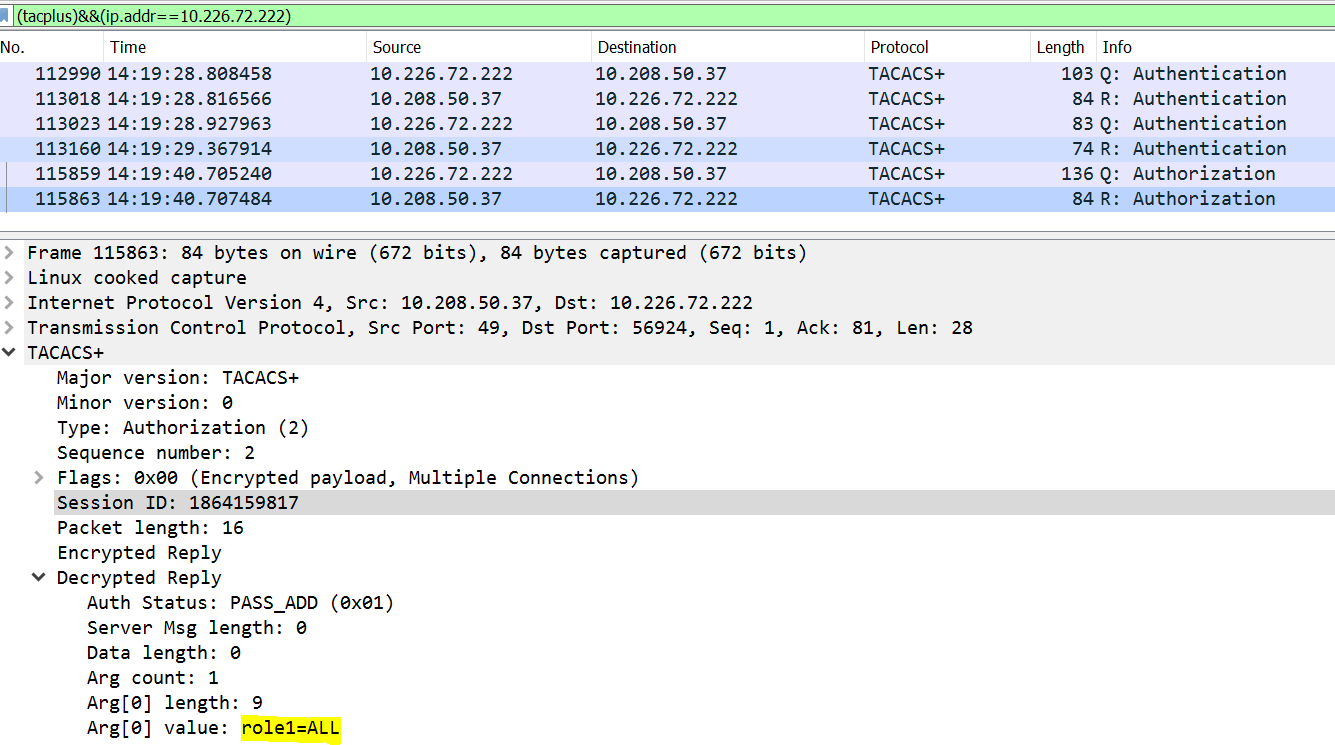Click the display filter bookmark icon
The height and width of the screenshot is (745, 1335).
(5, 16)
